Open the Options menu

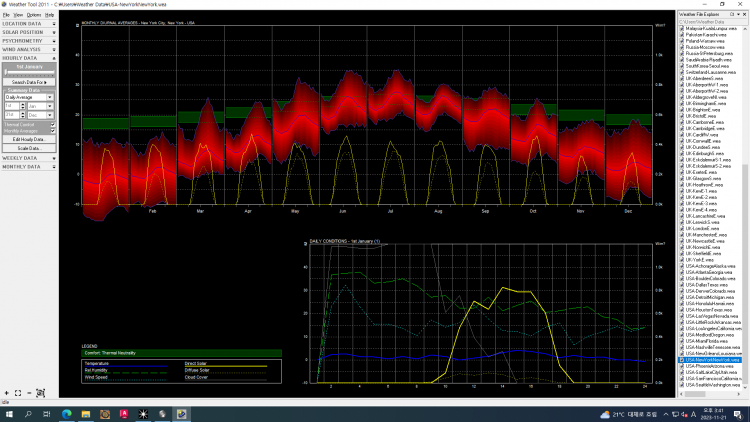(x=34, y=15)
